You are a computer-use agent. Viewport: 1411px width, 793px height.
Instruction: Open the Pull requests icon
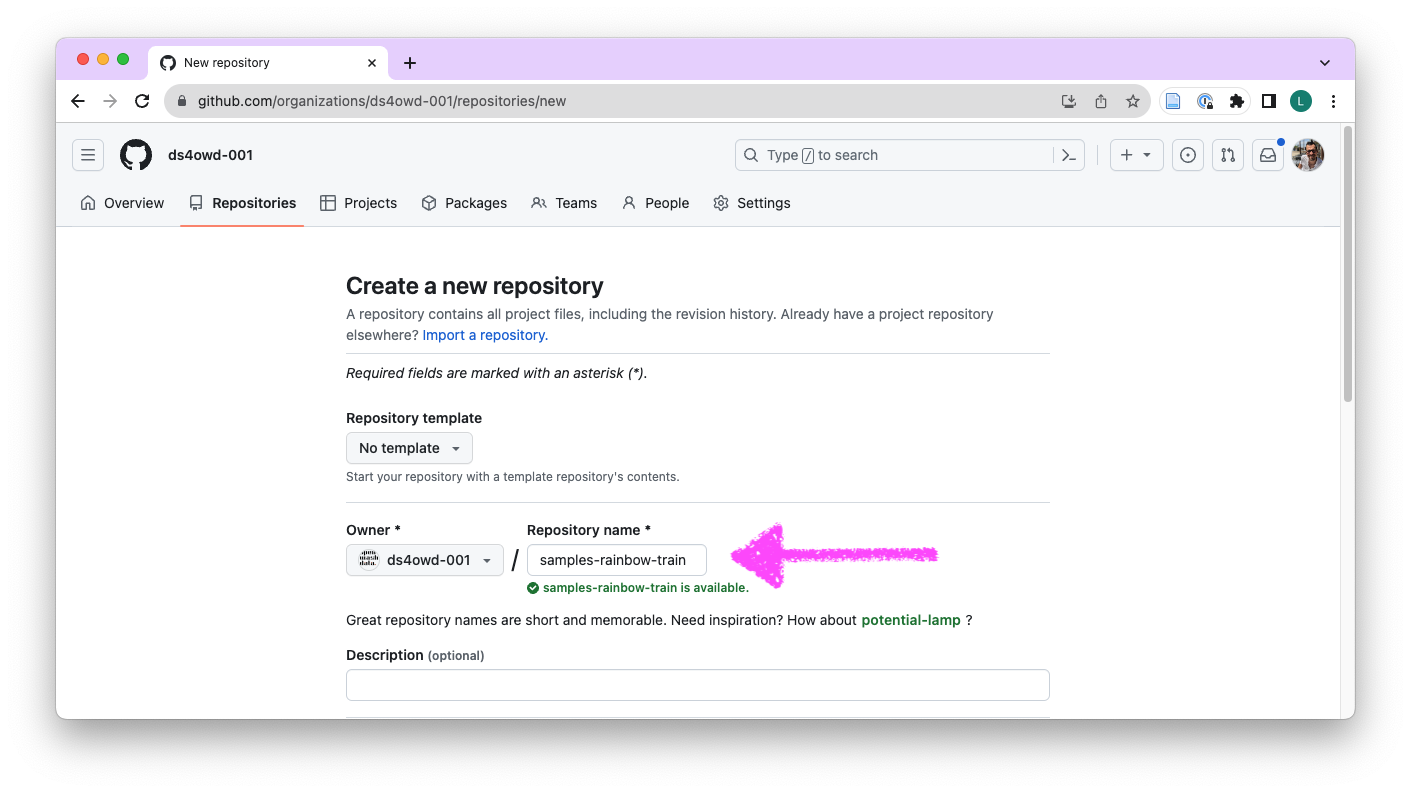pos(1228,155)
